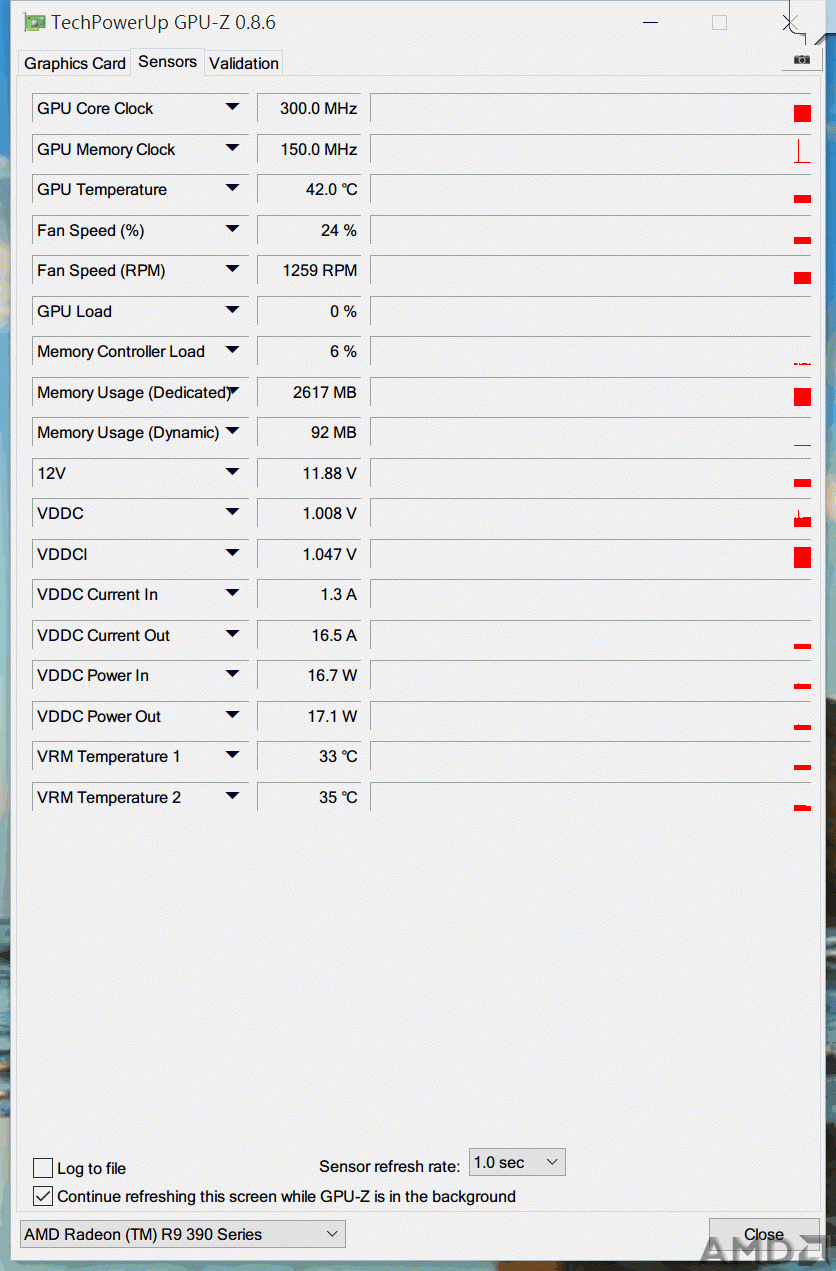Open the Fan Speed (%) dropdown

[x=232, y=229]
